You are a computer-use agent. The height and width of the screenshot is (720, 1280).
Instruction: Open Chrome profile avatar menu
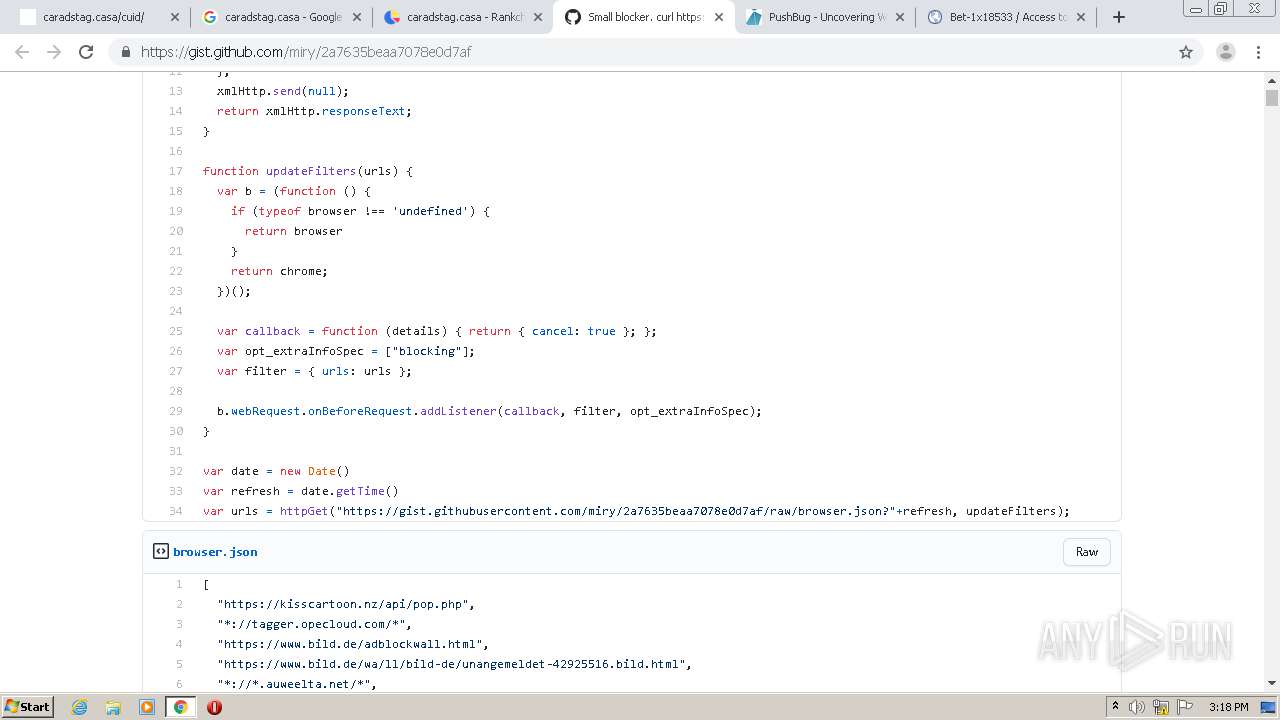(1226, 52)
